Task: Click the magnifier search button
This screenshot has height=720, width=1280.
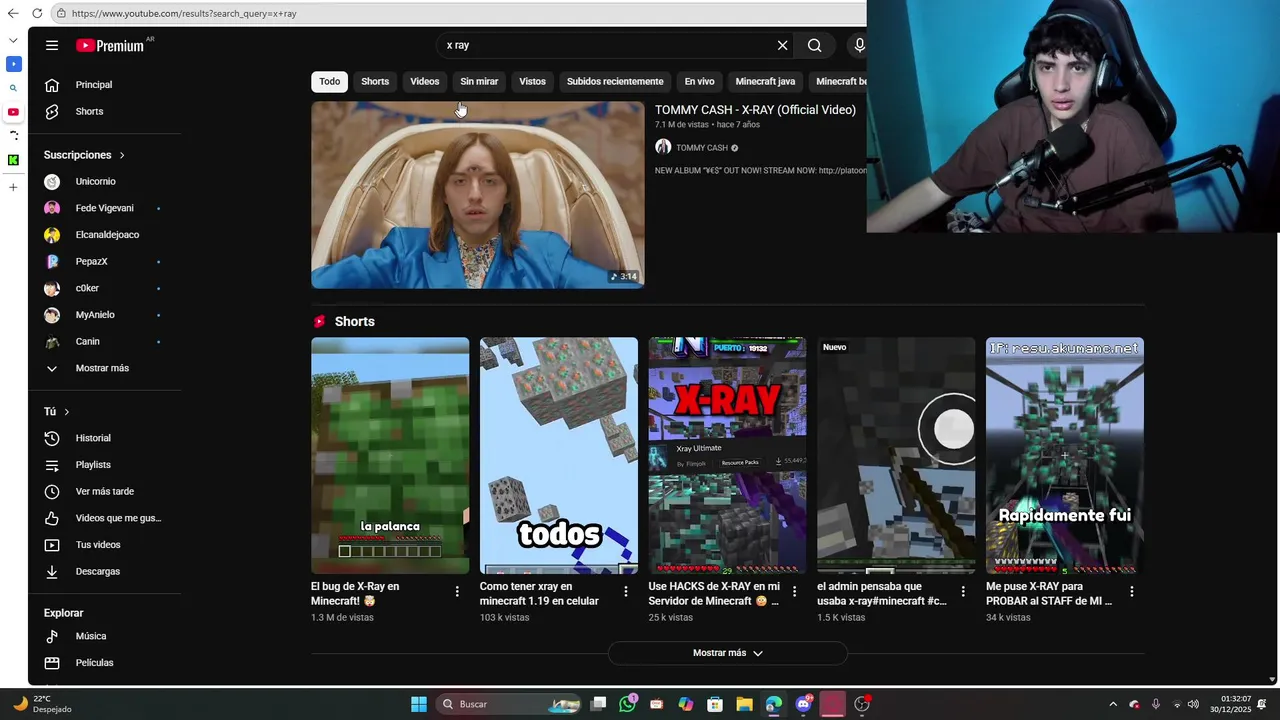Action: tap(815, 45)
